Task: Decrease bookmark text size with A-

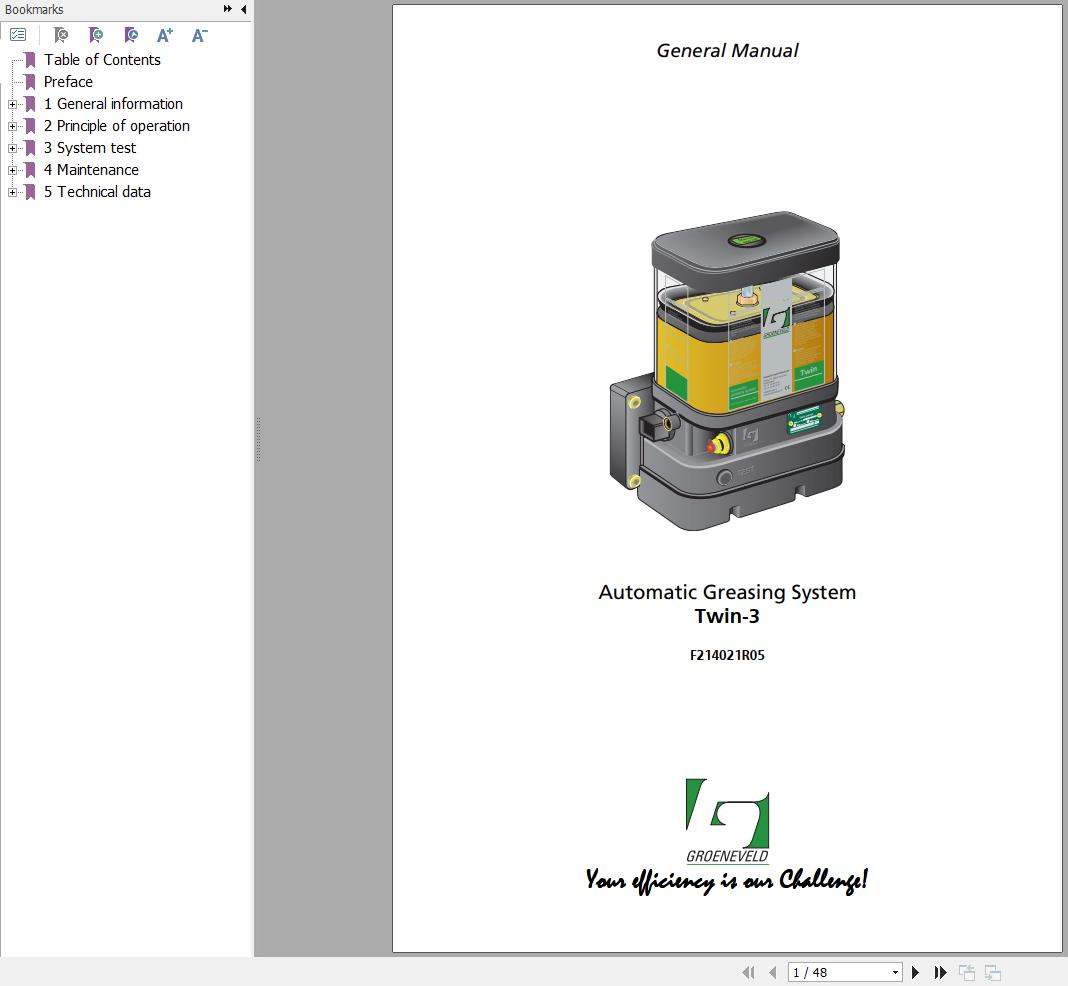Action: (x=199, y=35)
